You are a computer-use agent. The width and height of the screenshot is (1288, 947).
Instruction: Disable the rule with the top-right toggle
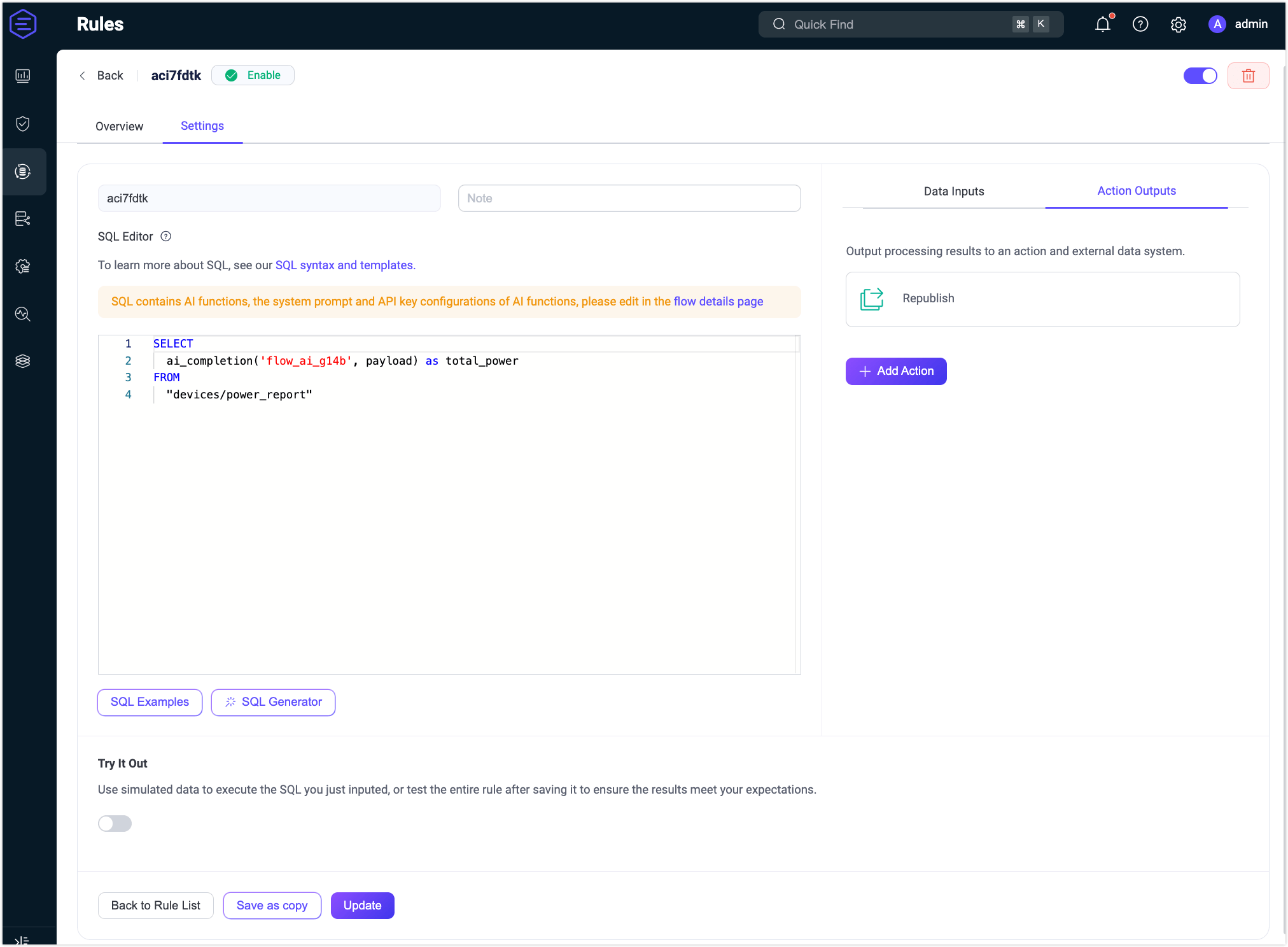click(x=1200, y=75)
